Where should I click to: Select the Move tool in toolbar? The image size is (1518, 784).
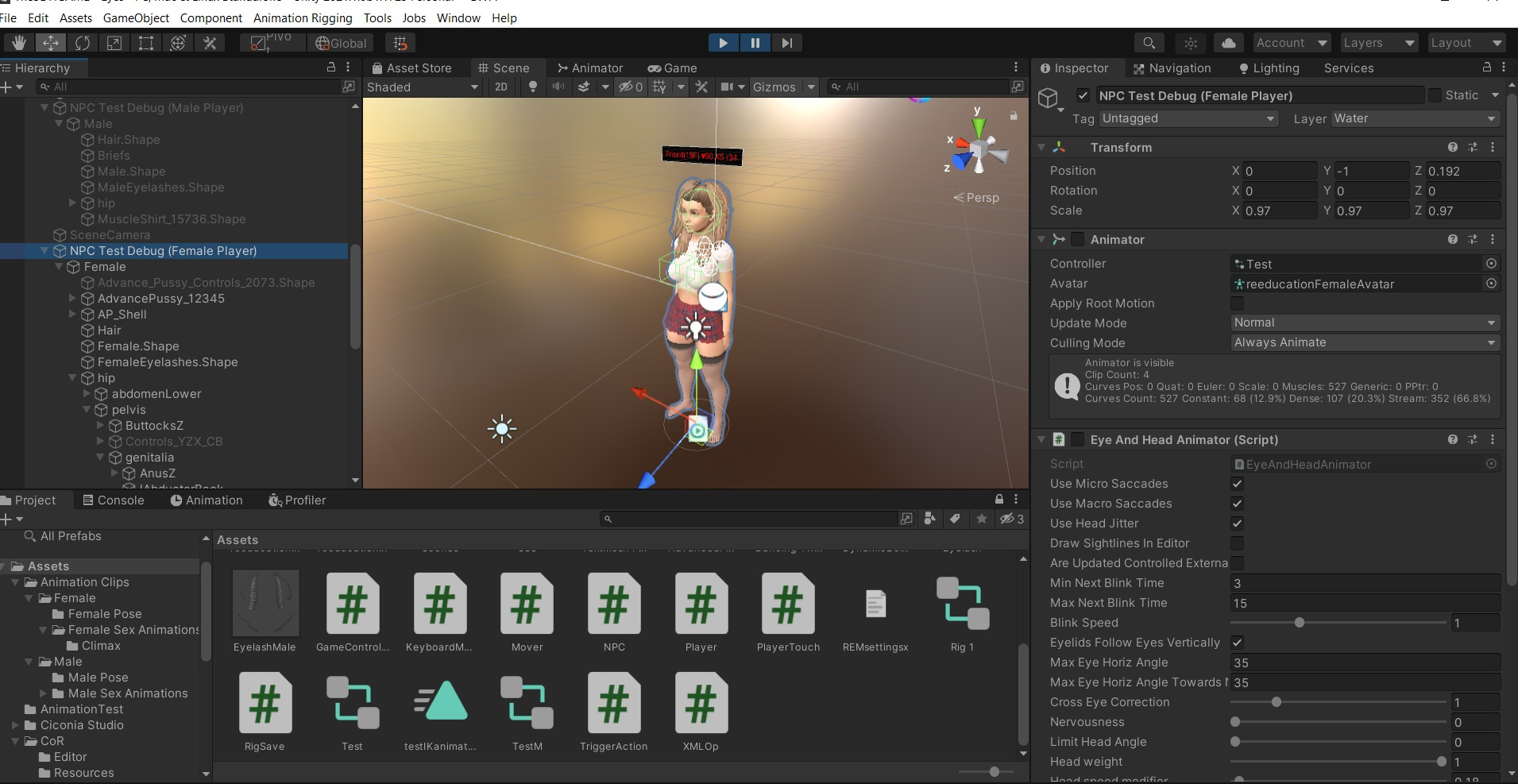pos(50,43)
